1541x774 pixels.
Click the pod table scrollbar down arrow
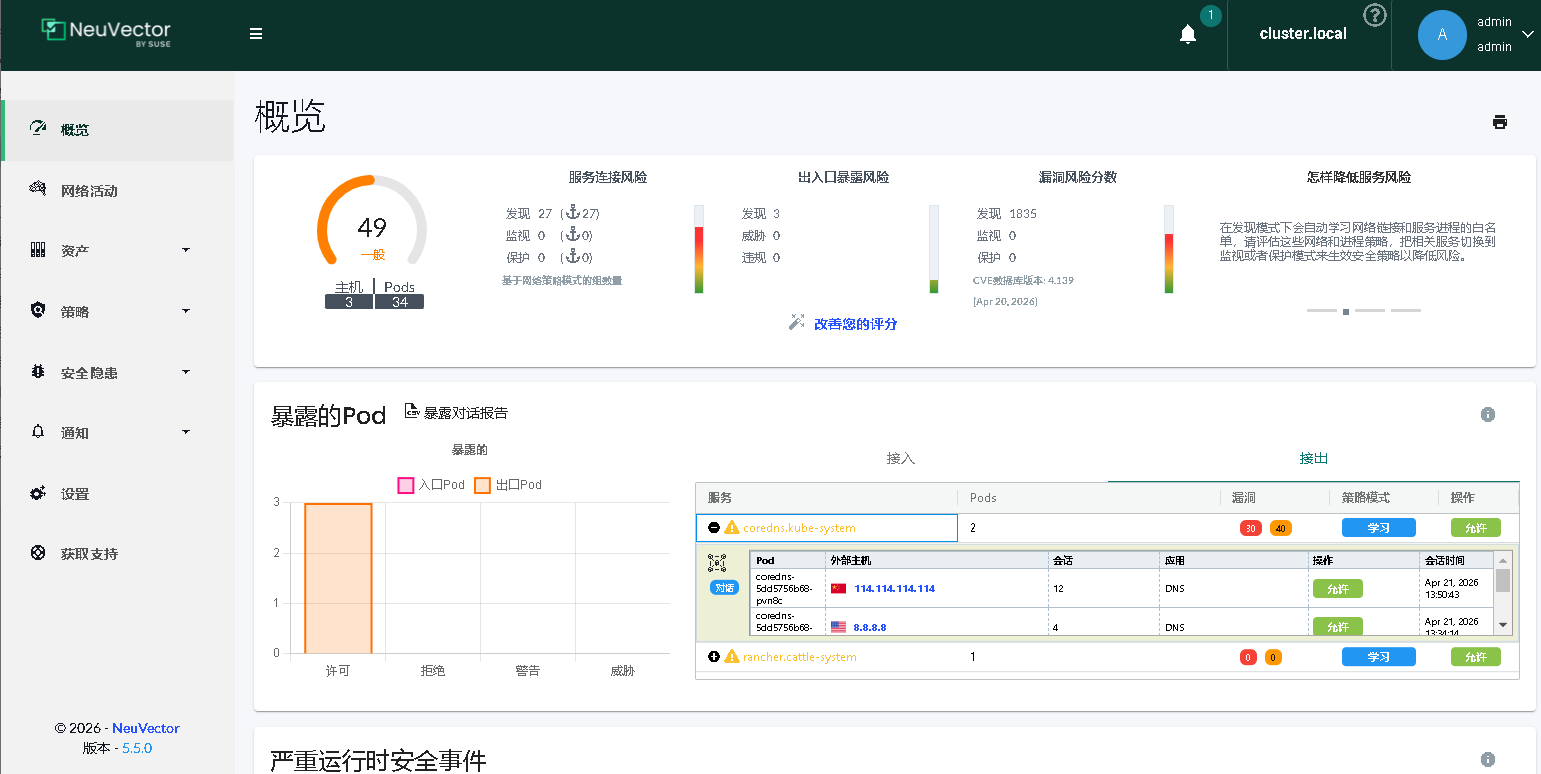[1503, 624]
